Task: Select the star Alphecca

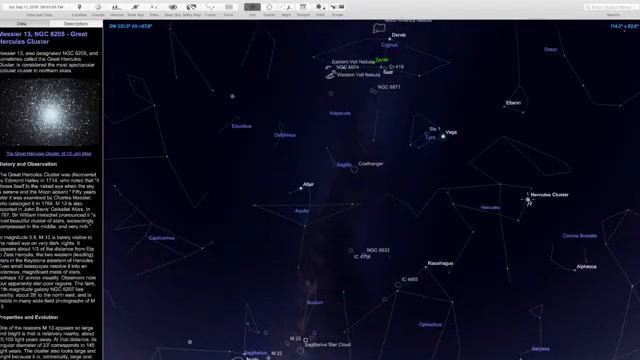Action: (x=576, y=270)
